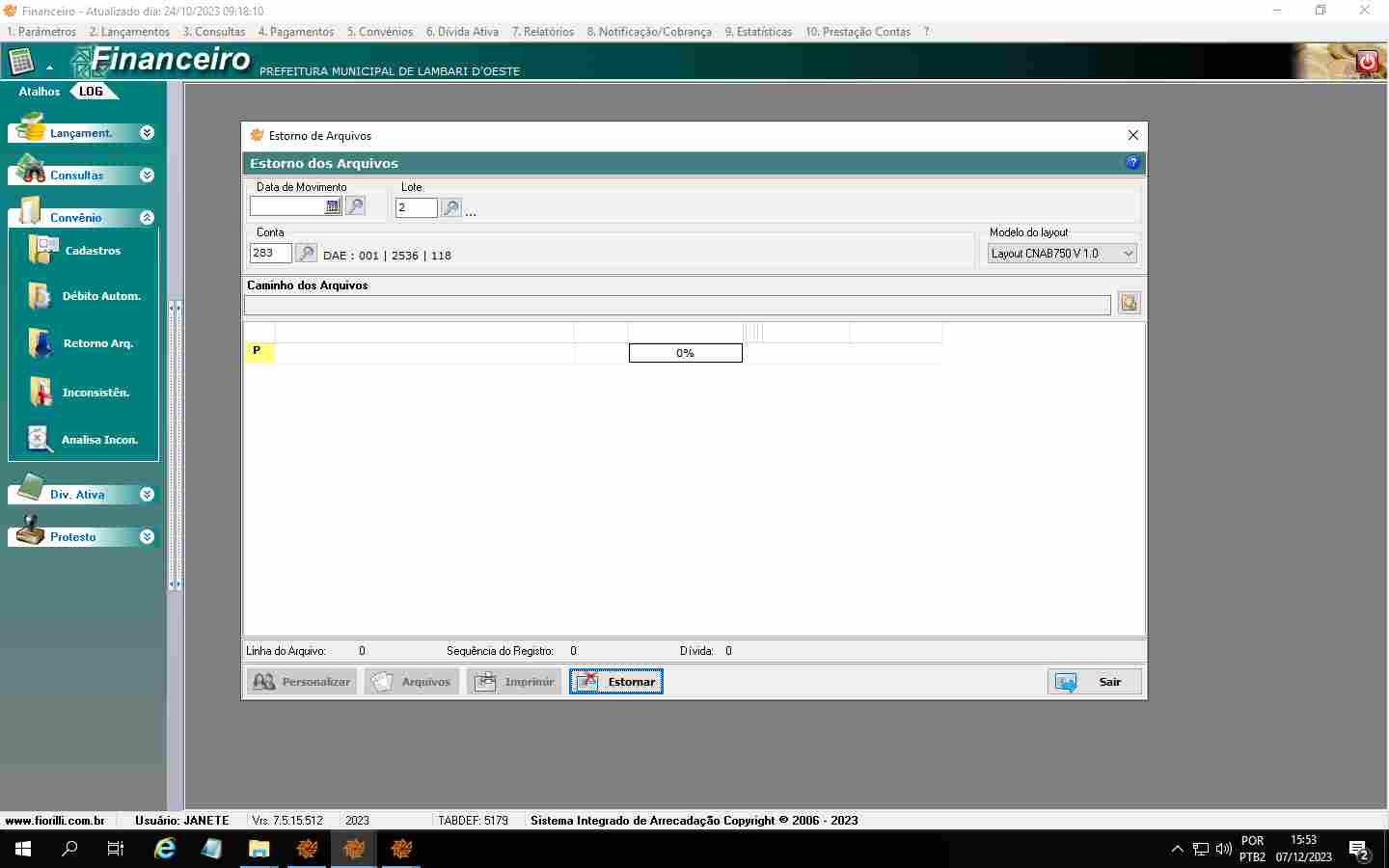Expand the Div. Ativa sidebar group

[x=147, y=495]
